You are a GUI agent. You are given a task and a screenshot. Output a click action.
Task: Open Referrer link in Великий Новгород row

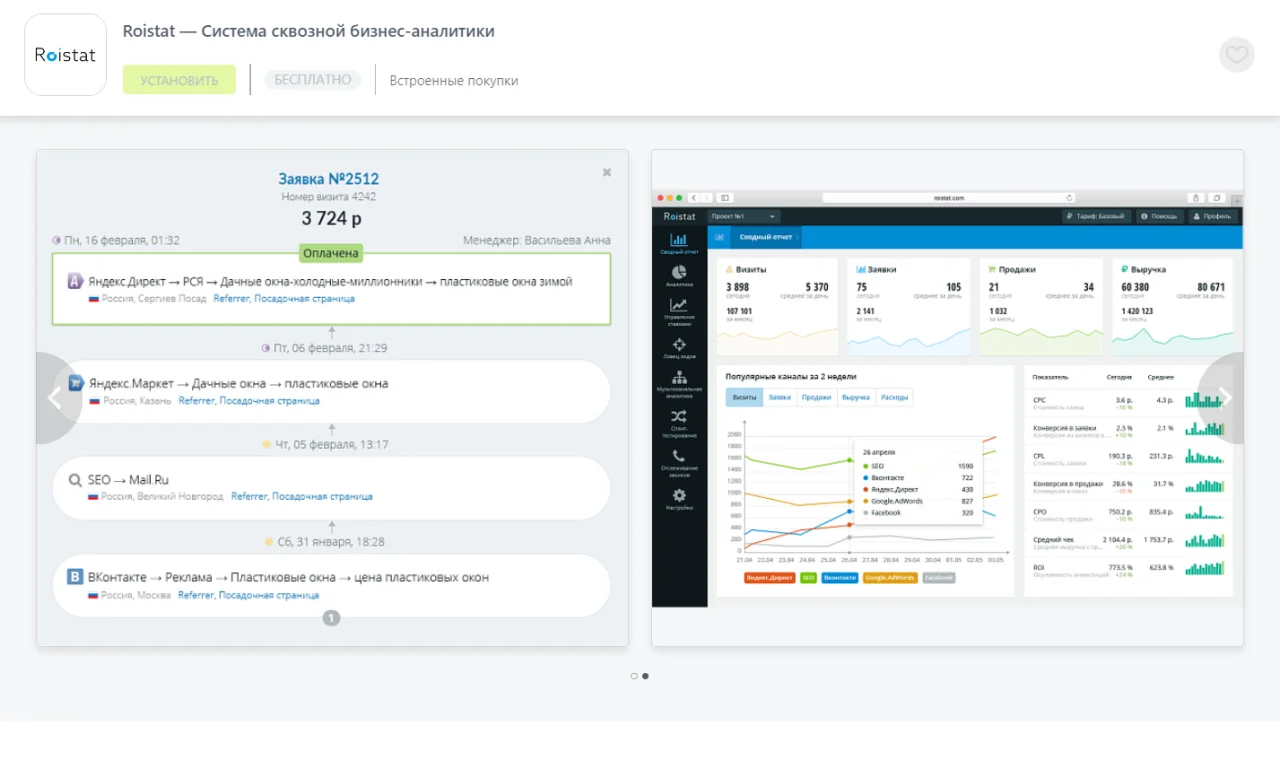249,496
